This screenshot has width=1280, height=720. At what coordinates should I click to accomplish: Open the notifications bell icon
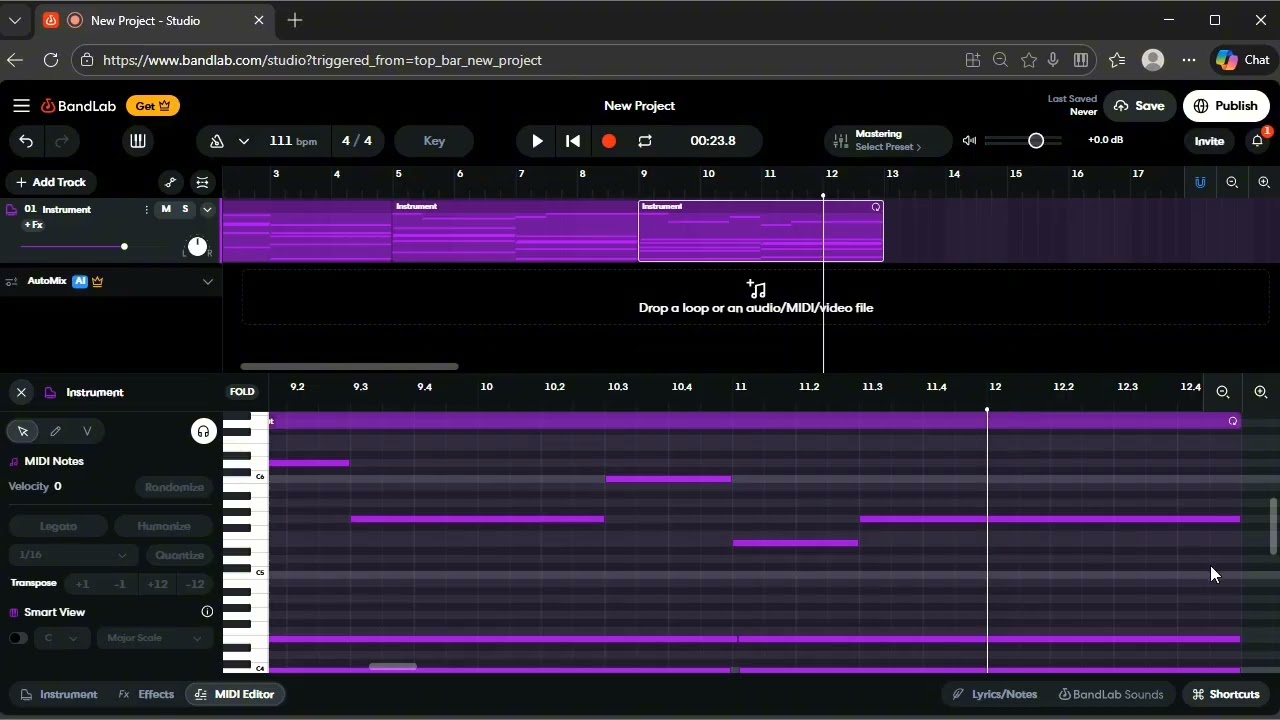1258,141
